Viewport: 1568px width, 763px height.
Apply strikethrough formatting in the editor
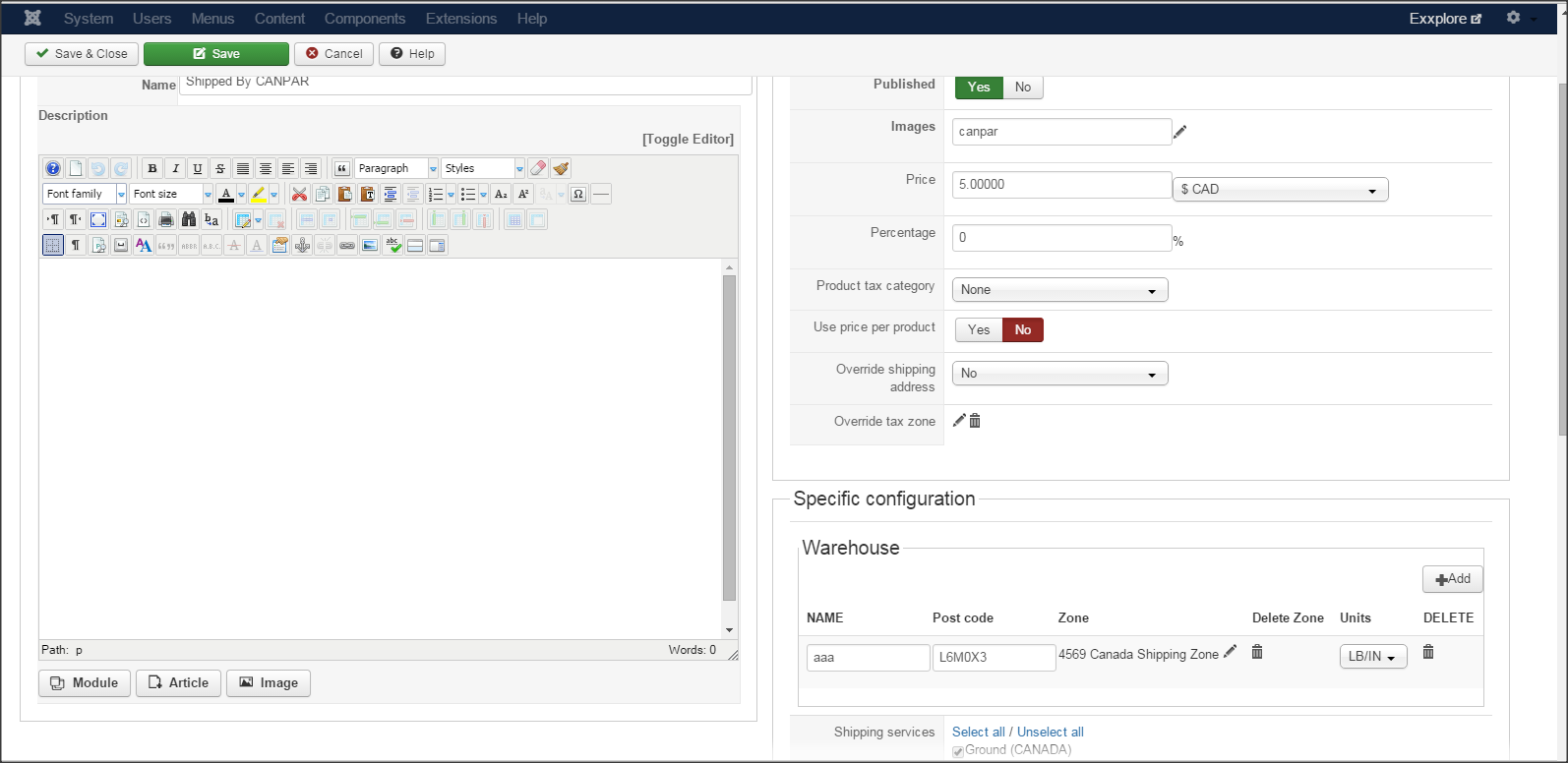pos(220,168)
